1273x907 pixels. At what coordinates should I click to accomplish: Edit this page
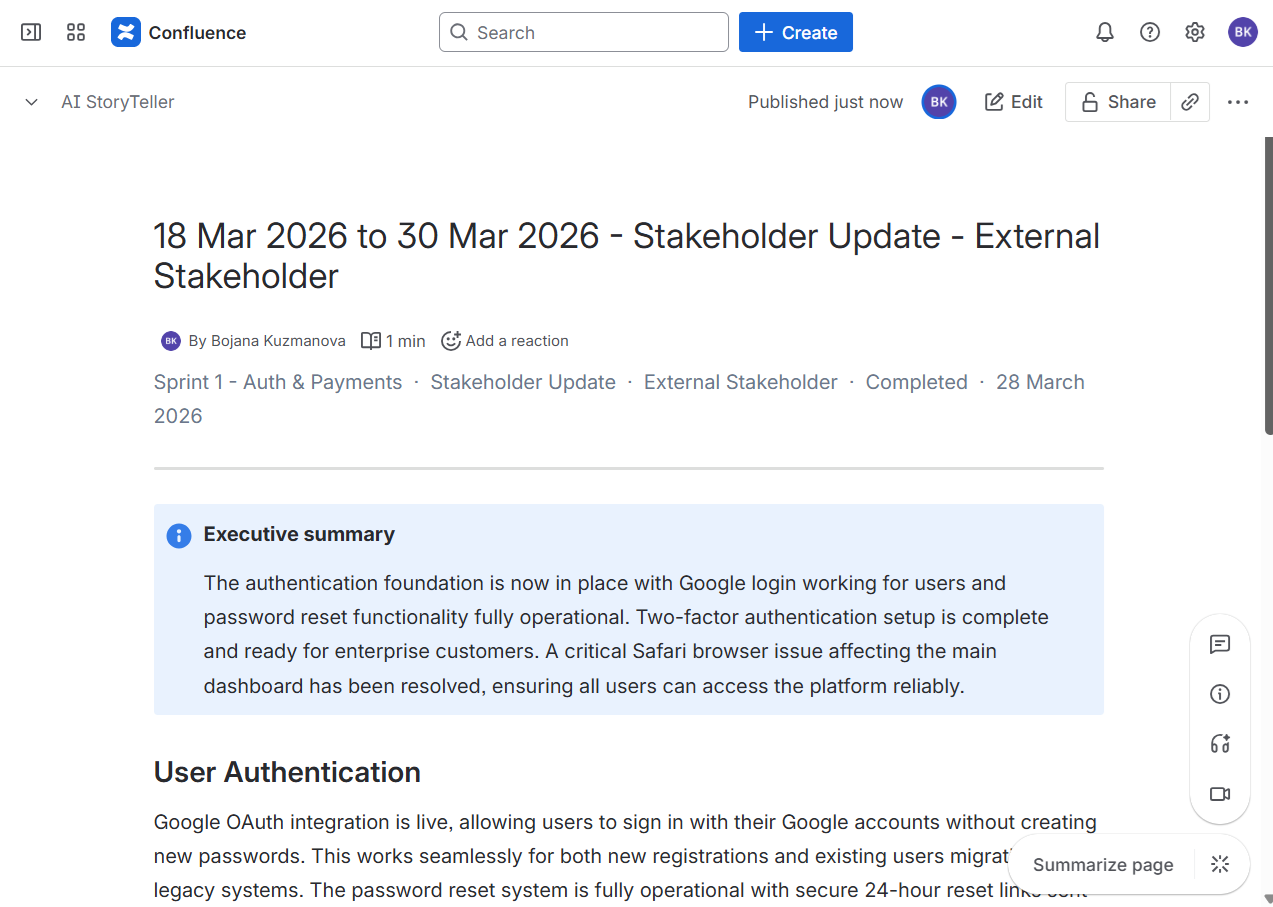pos(1014,102)
